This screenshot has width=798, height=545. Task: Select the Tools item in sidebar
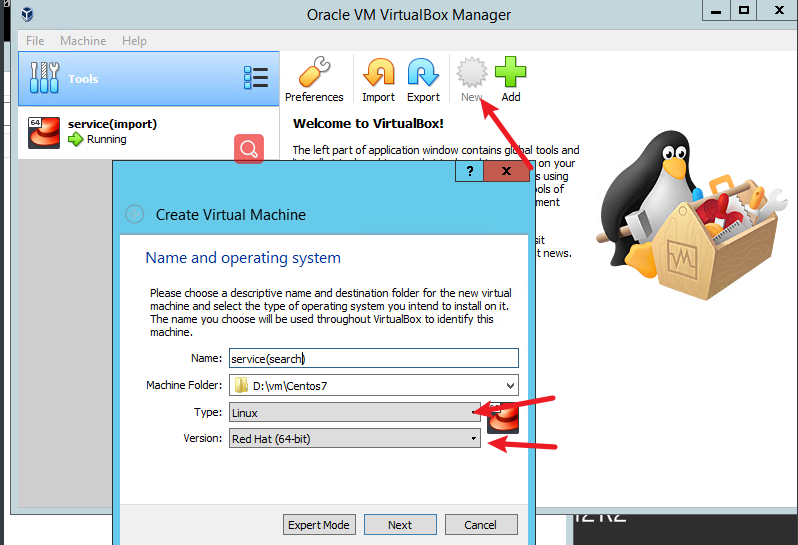tap(149, 78)
